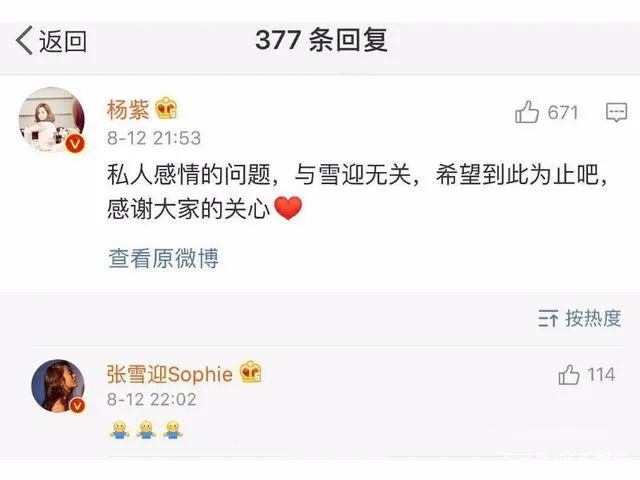Tap the sort icon beside 按热度
The height and width of the screenshot is (480, 640).
[x=548, y=318]
